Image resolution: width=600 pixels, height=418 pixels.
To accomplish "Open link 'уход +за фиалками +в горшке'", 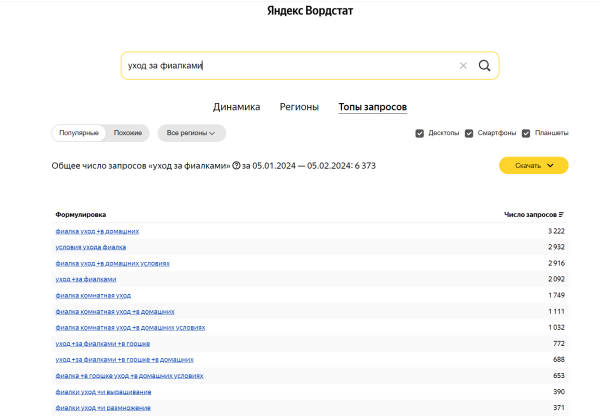I will click(x=103, y=344).
